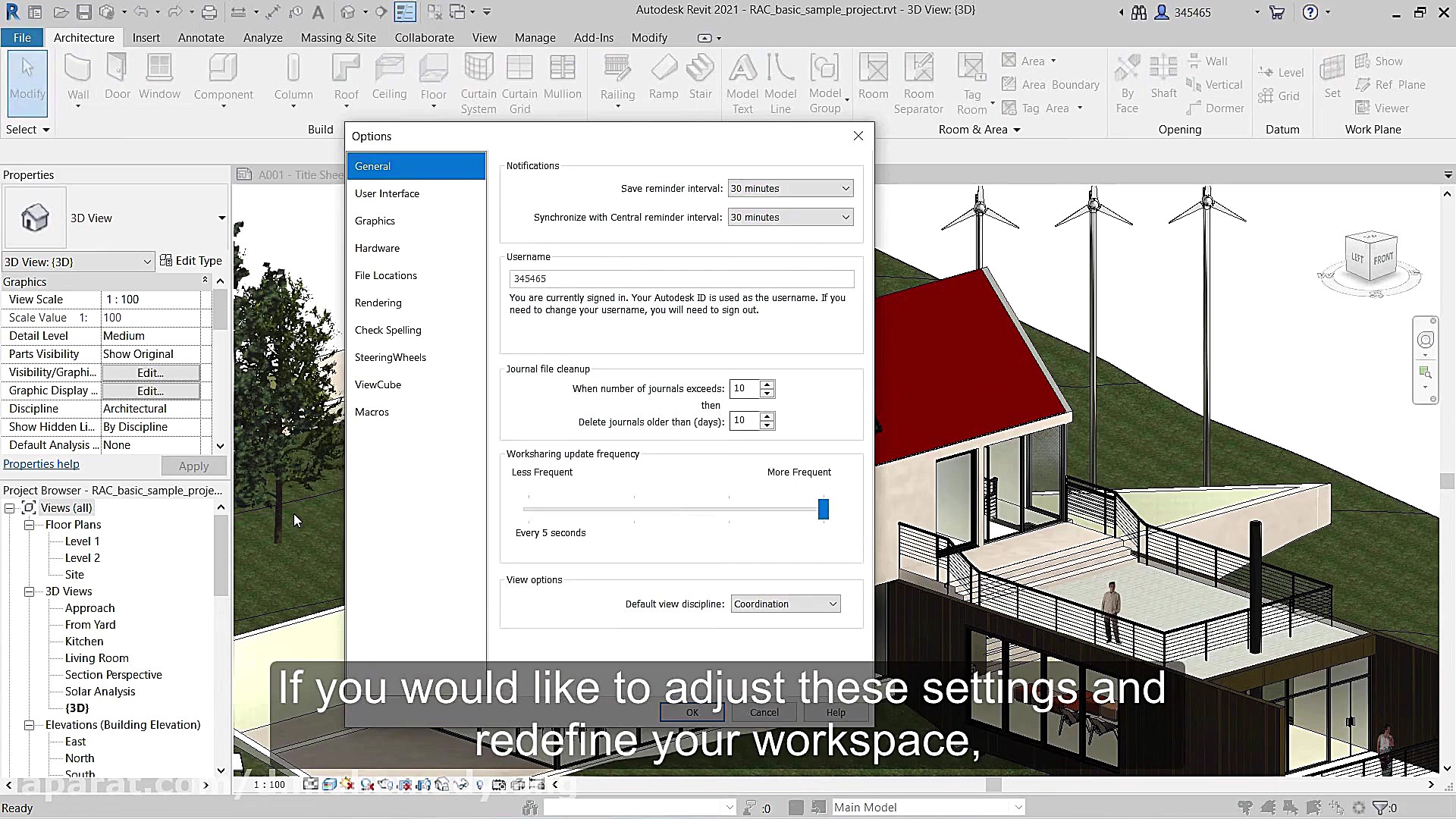Open the 3D View: {3D} instance dropdown
1456x819 pixels.
tap(78, 262)
